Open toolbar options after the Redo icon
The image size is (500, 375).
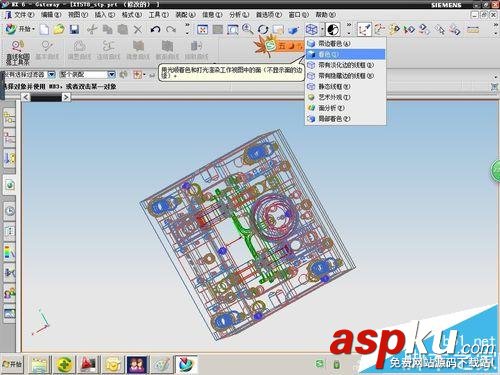tap(187, 29)
